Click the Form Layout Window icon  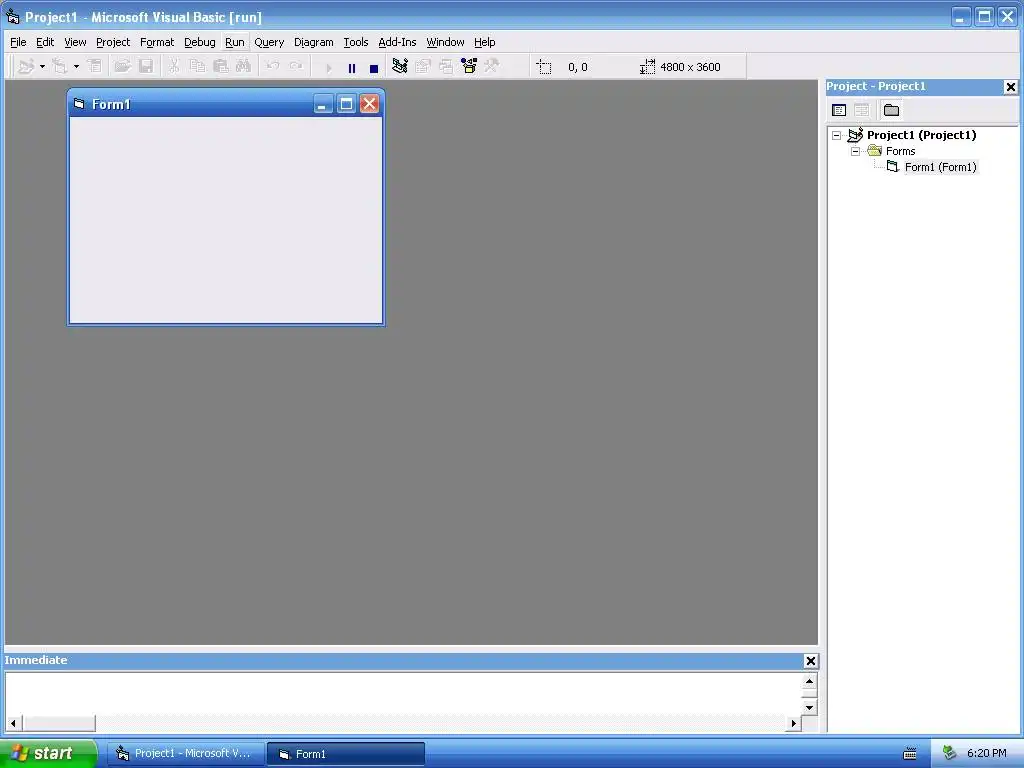click(446, 67)
